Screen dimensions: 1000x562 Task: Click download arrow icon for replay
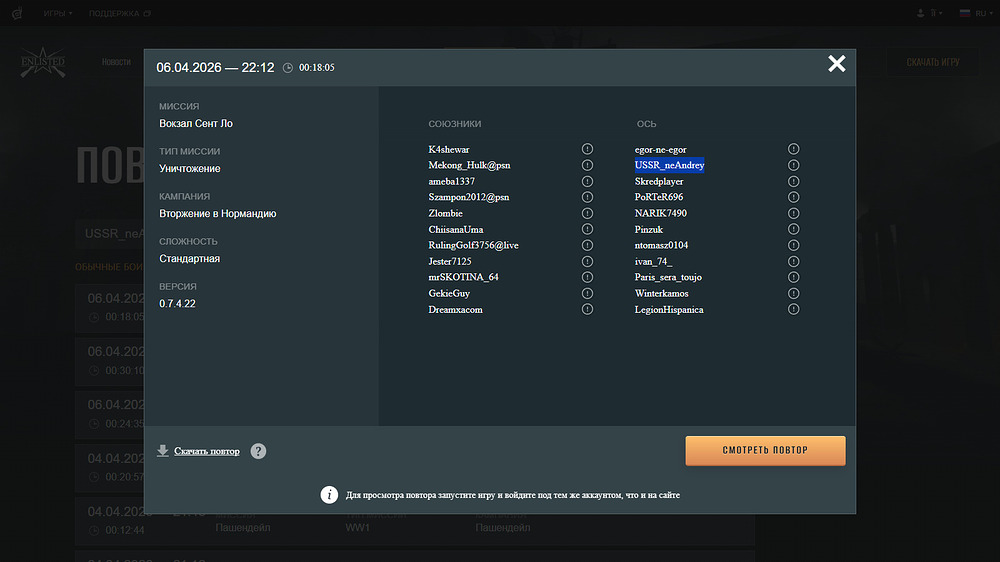(163, 451)
